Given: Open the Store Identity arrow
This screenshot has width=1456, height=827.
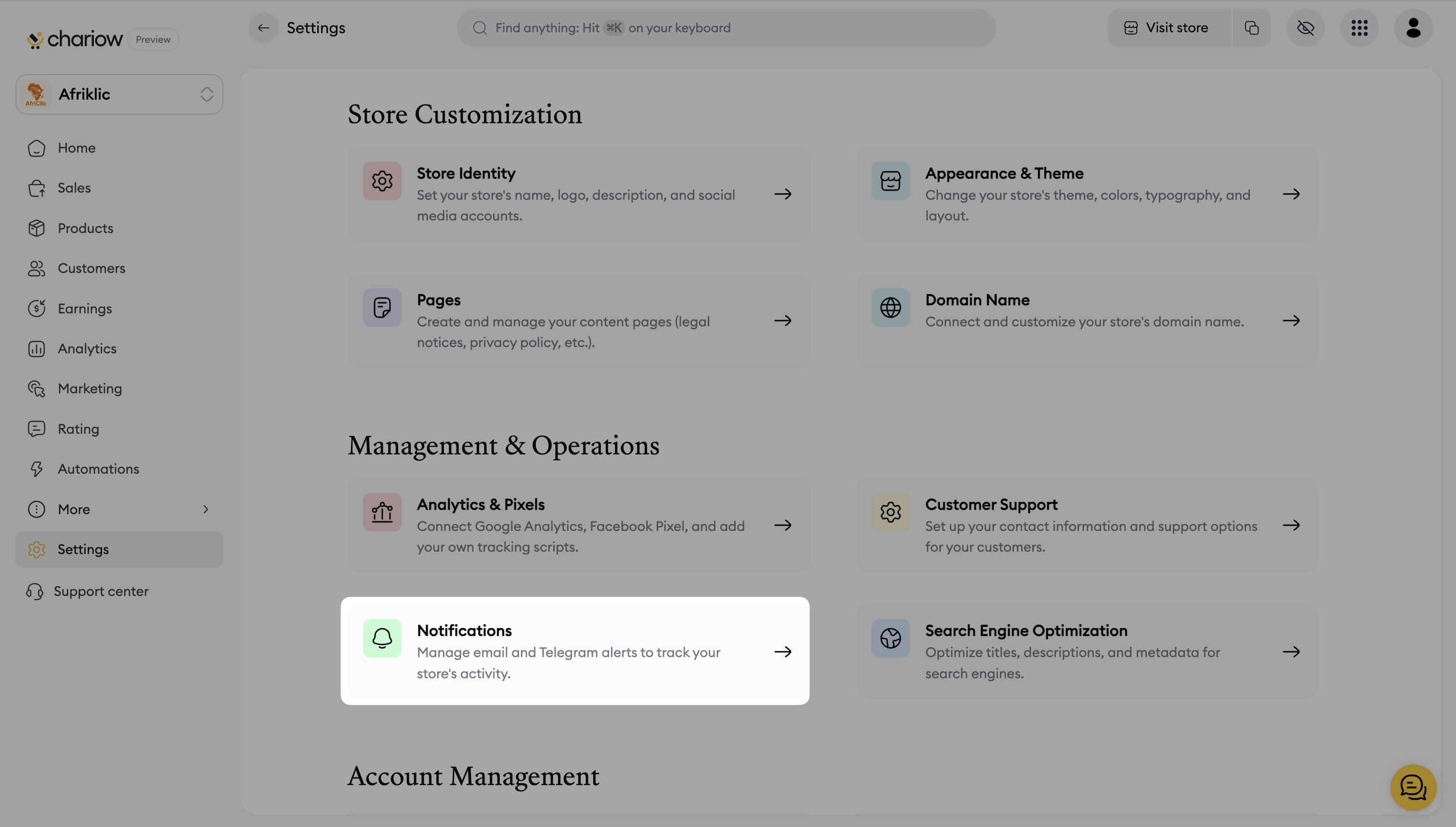Looking at the screenshot, I should click(783, 194).
